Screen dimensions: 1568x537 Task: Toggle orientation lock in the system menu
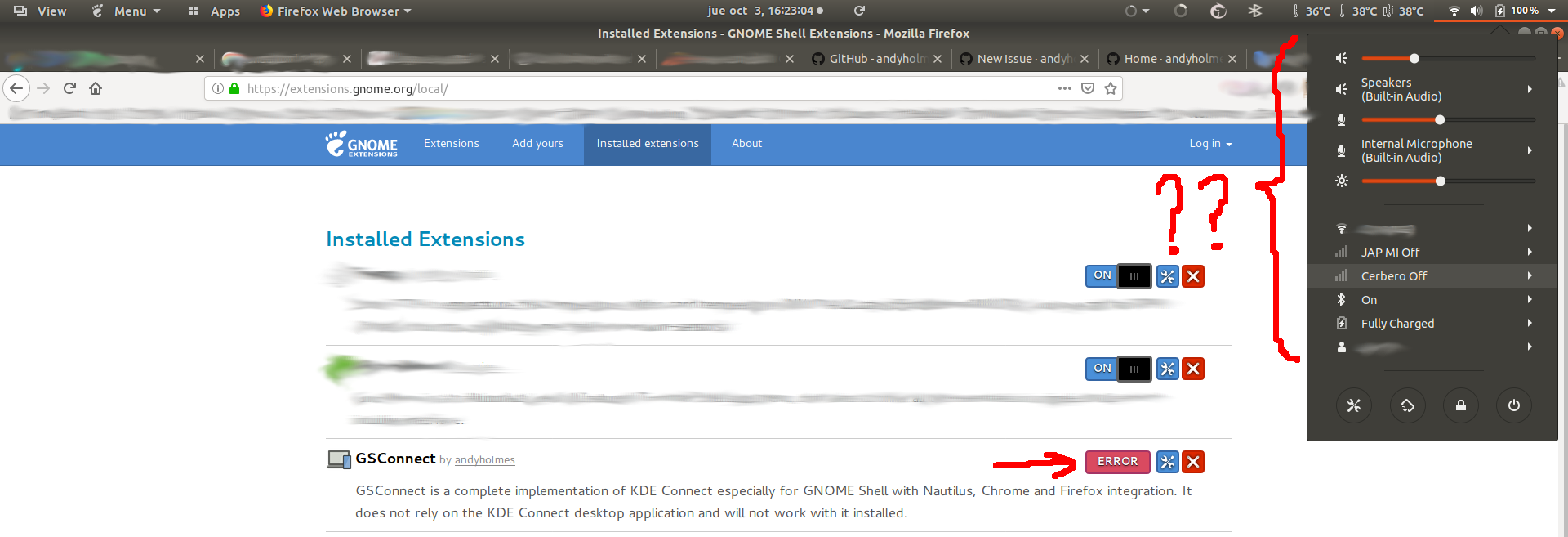tap(1408, 405)
